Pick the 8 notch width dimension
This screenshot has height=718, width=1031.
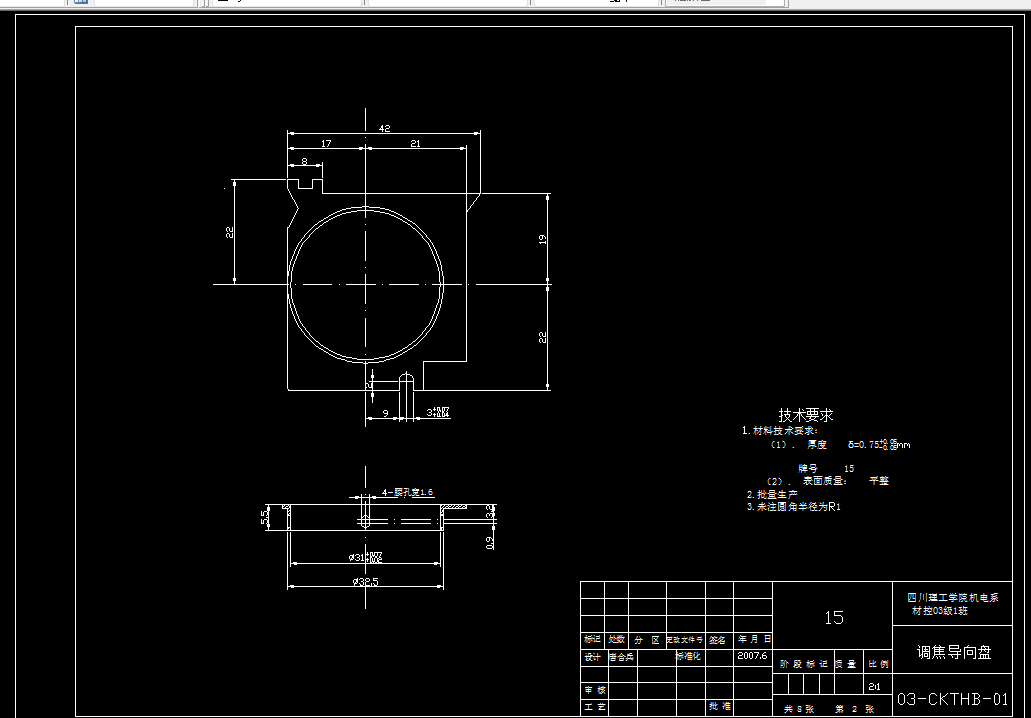[x=304, y=161]
